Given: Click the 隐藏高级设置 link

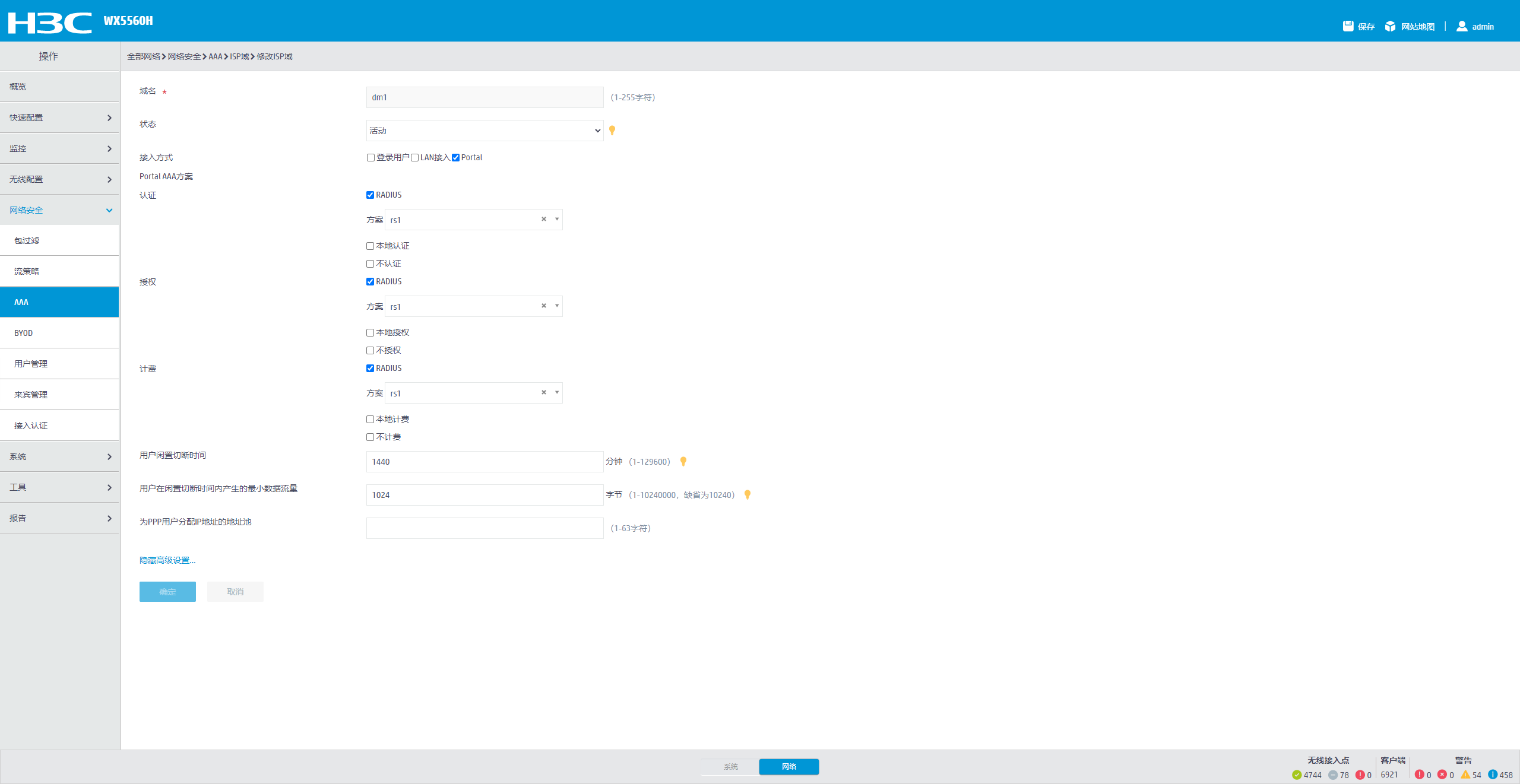Looking at the screenshot, I should click(167, 560).
